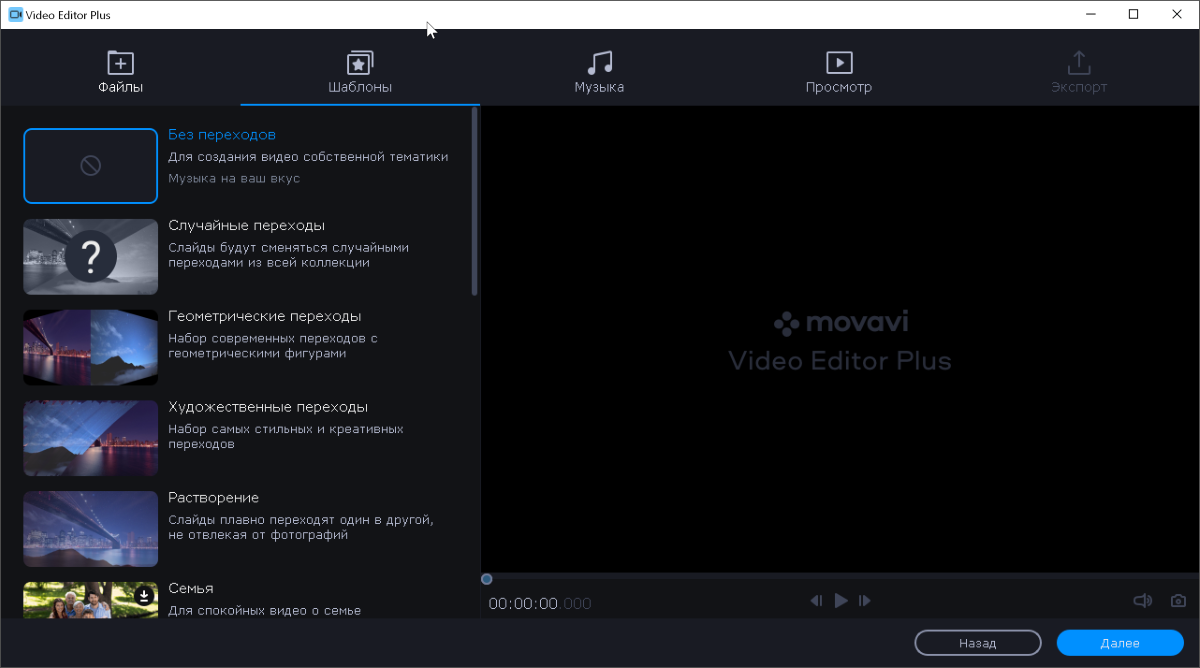1200x668 pixels.
Task: Click the volume speaker icon
Action: 1142,601
